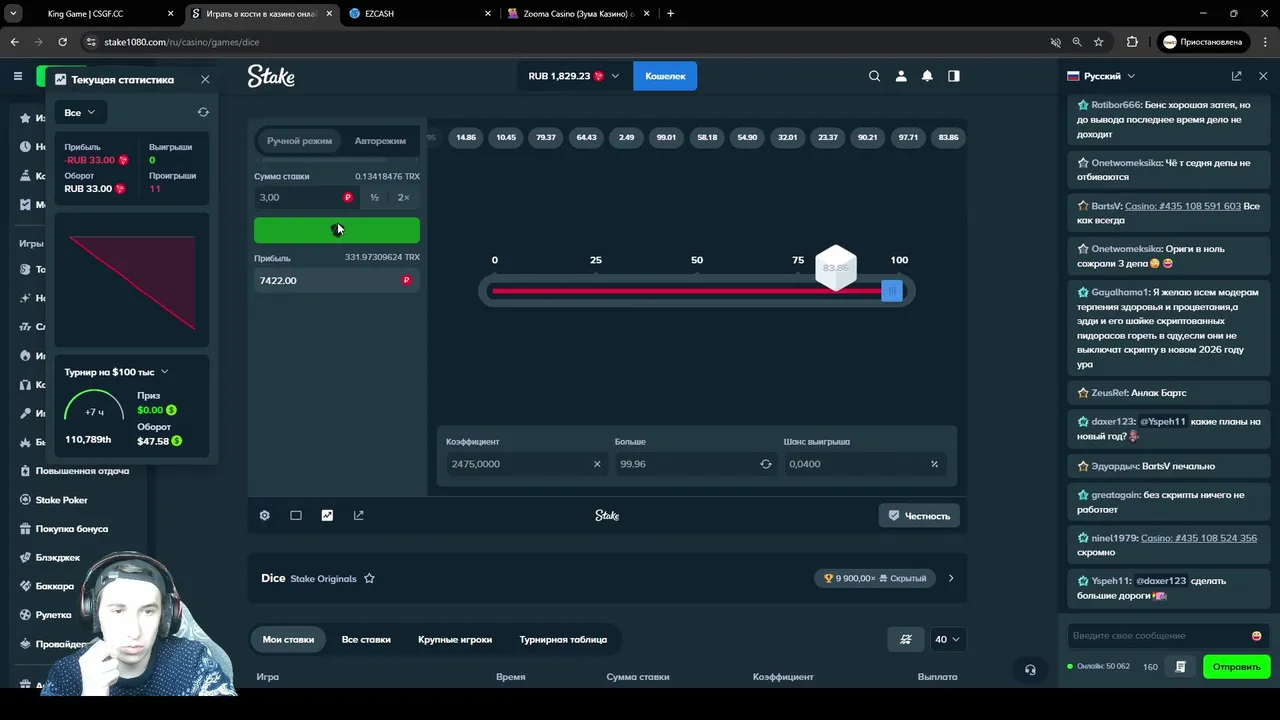The height and width of the screenshot is (720, 1280).
Task: Open the 9 900,00× hidden big win badge
Action: [x=875, y=578]
